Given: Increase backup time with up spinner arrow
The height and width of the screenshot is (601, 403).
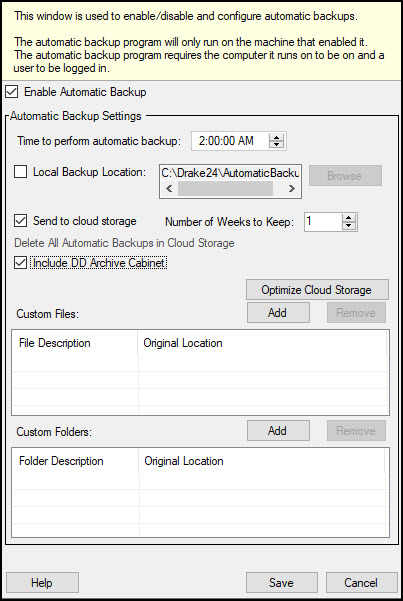Looking at the screenshot, I should click(x=276, y=138).
